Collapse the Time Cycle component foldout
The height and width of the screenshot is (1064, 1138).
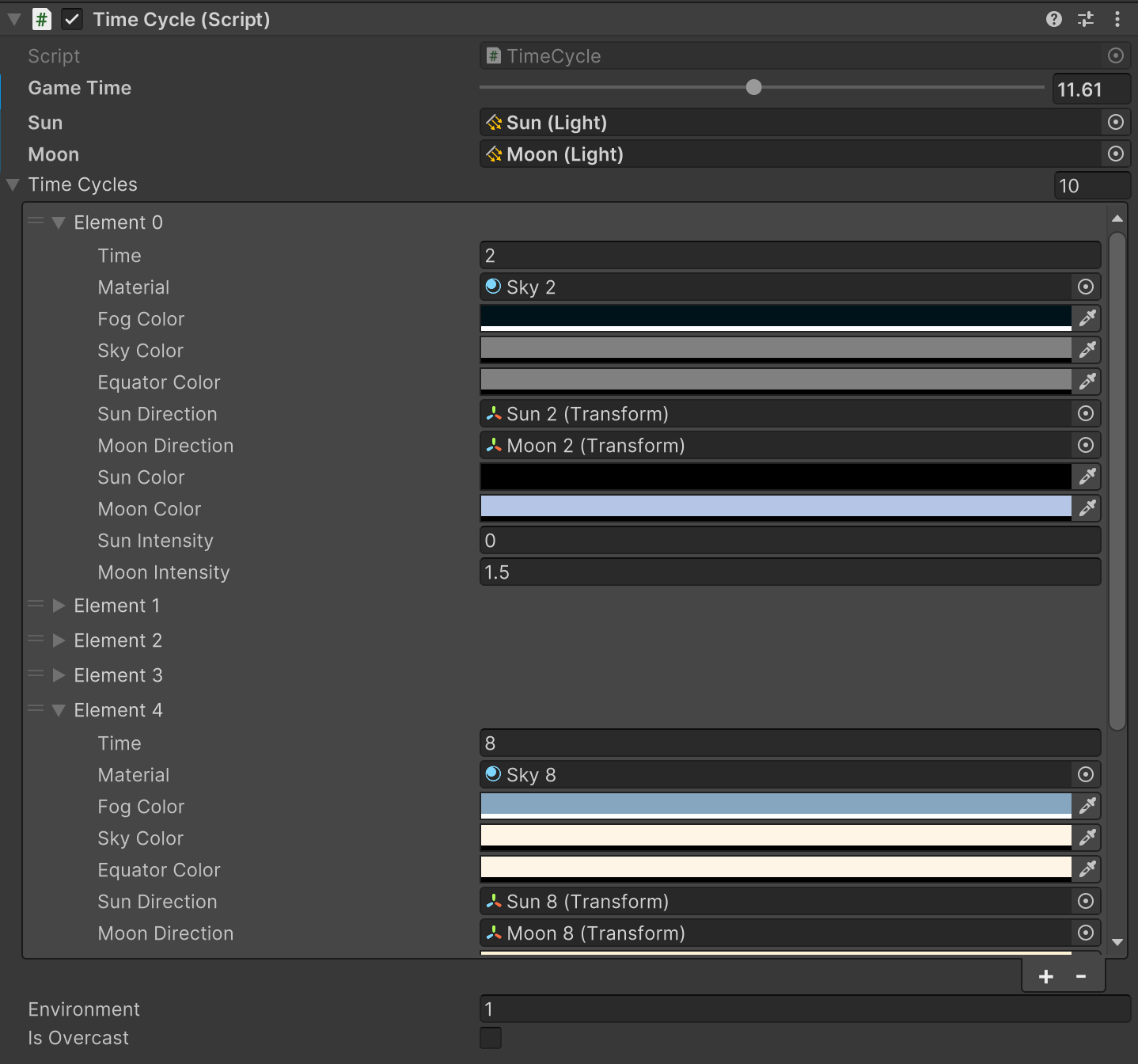(14, 19)
